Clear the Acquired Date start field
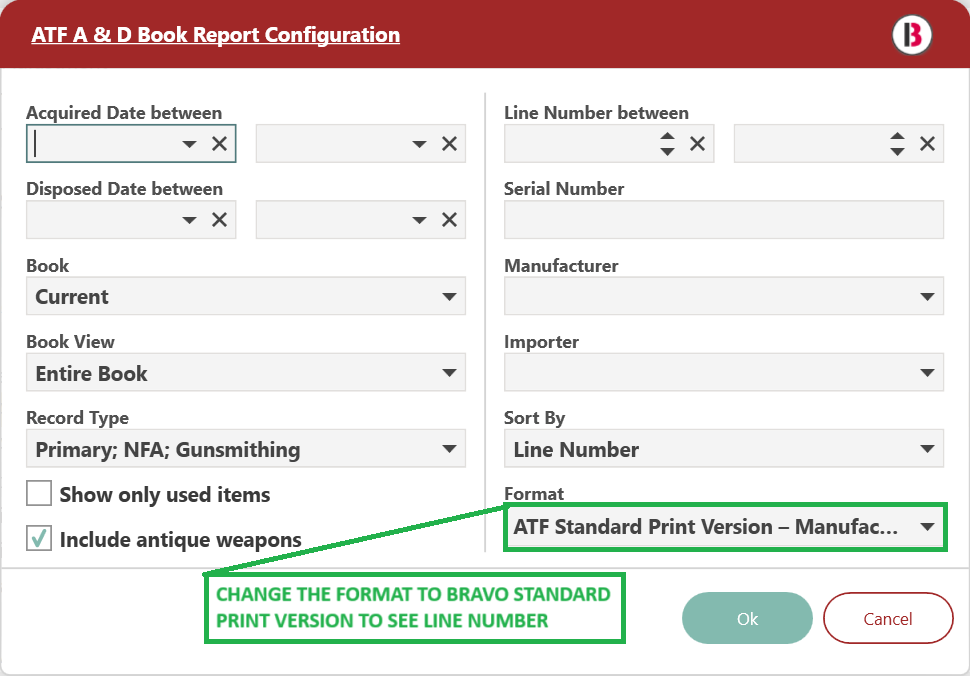Screen dimensions: 970x676 coord(220,144)
